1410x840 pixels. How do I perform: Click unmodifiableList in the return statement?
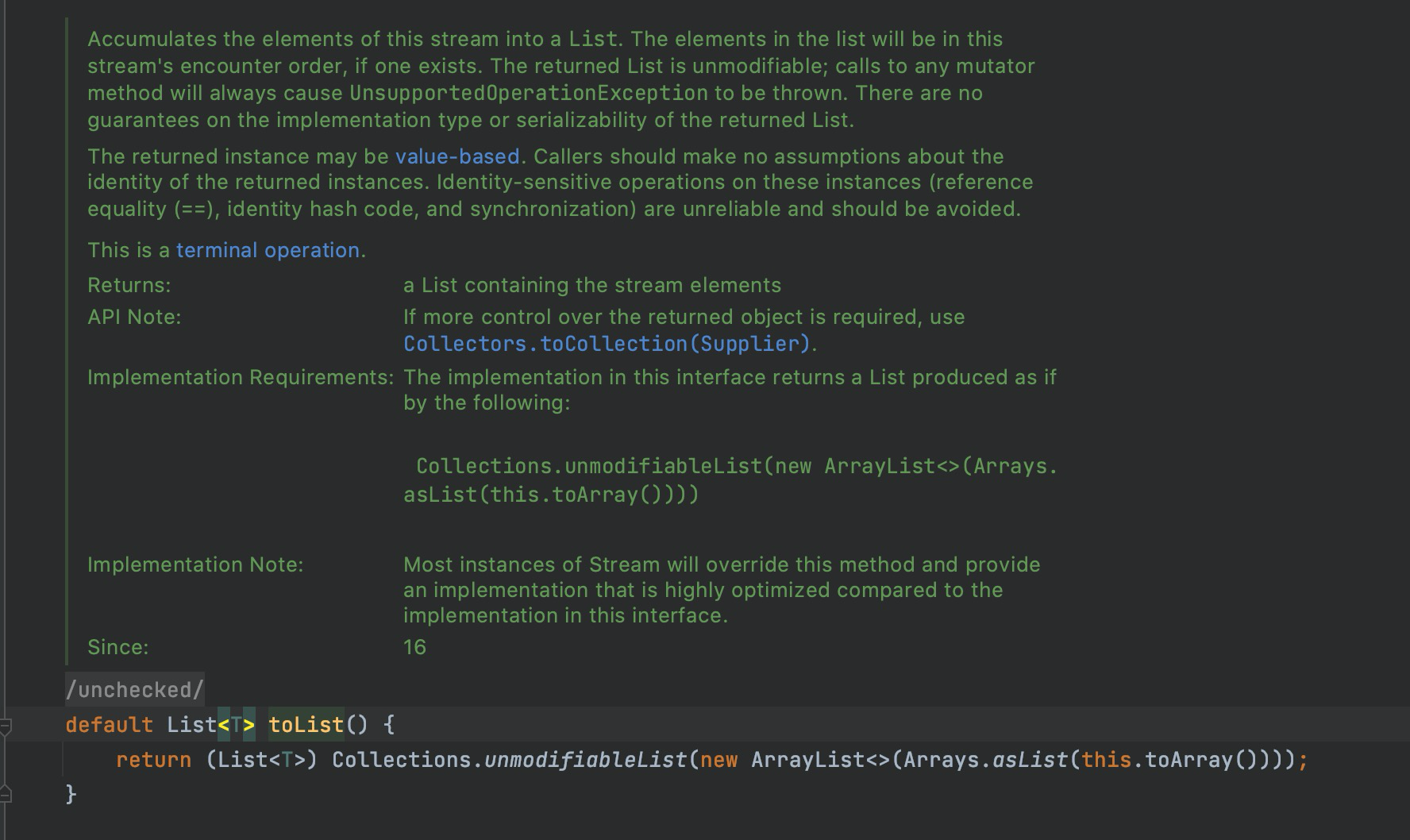[x=585, y=760]
